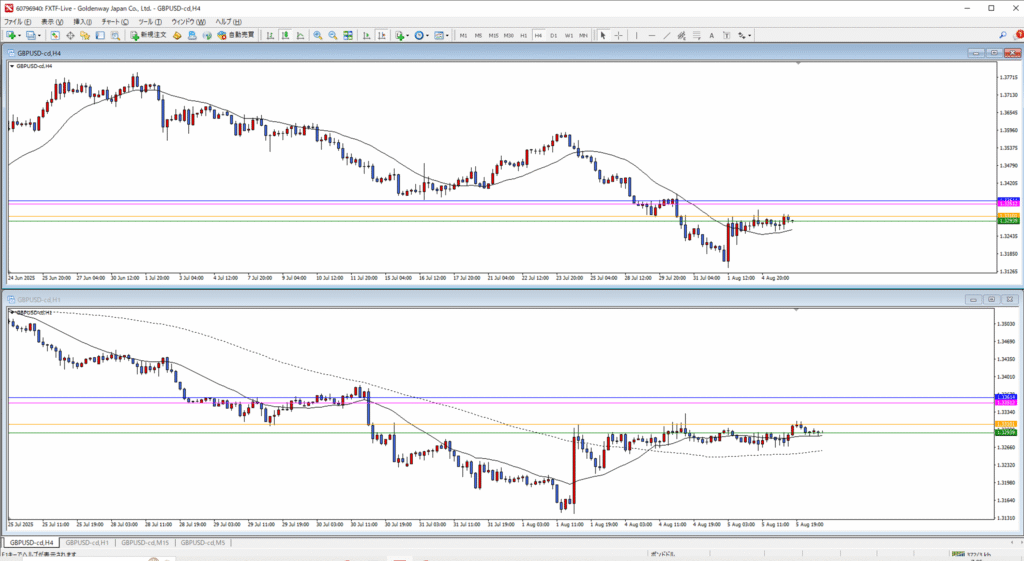Draw a vertical line
The image size is (1024, 561).
(636, 35)
